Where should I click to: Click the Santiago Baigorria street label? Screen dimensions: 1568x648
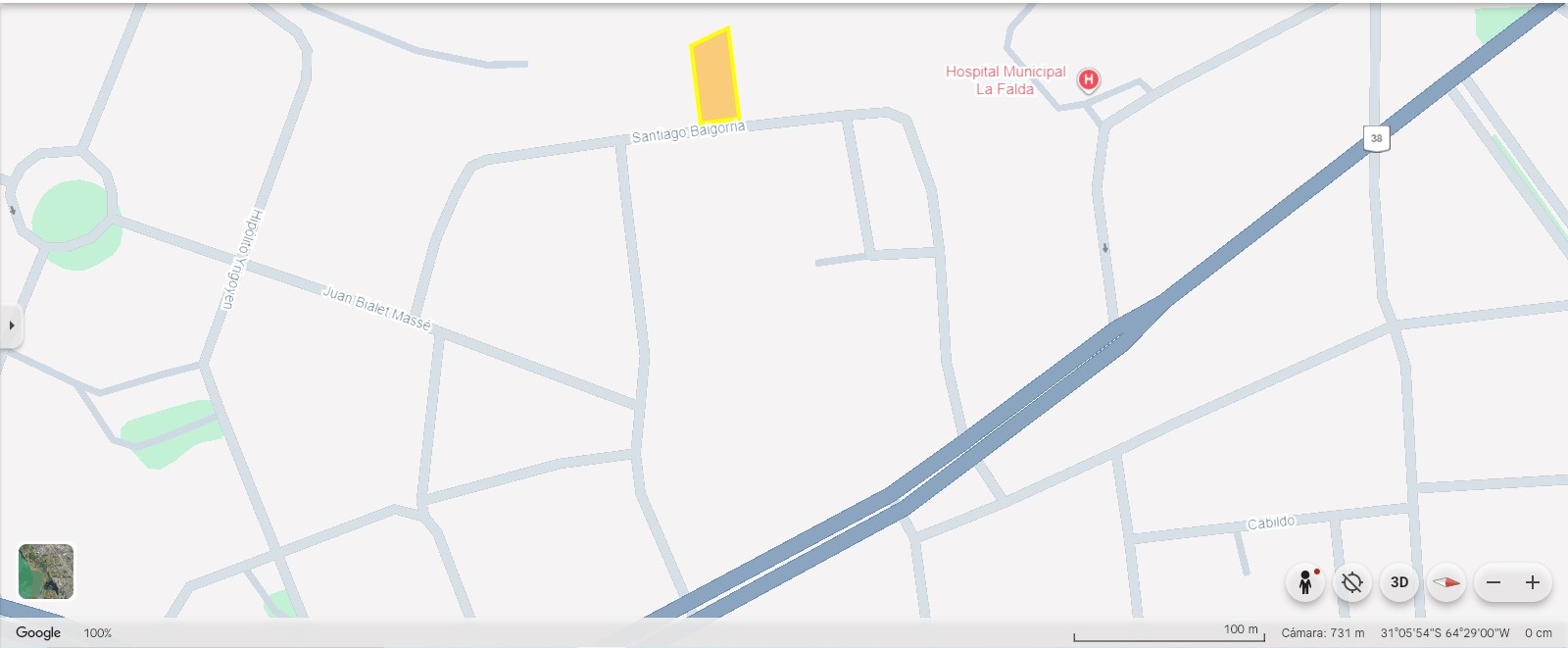pos(688,131)
